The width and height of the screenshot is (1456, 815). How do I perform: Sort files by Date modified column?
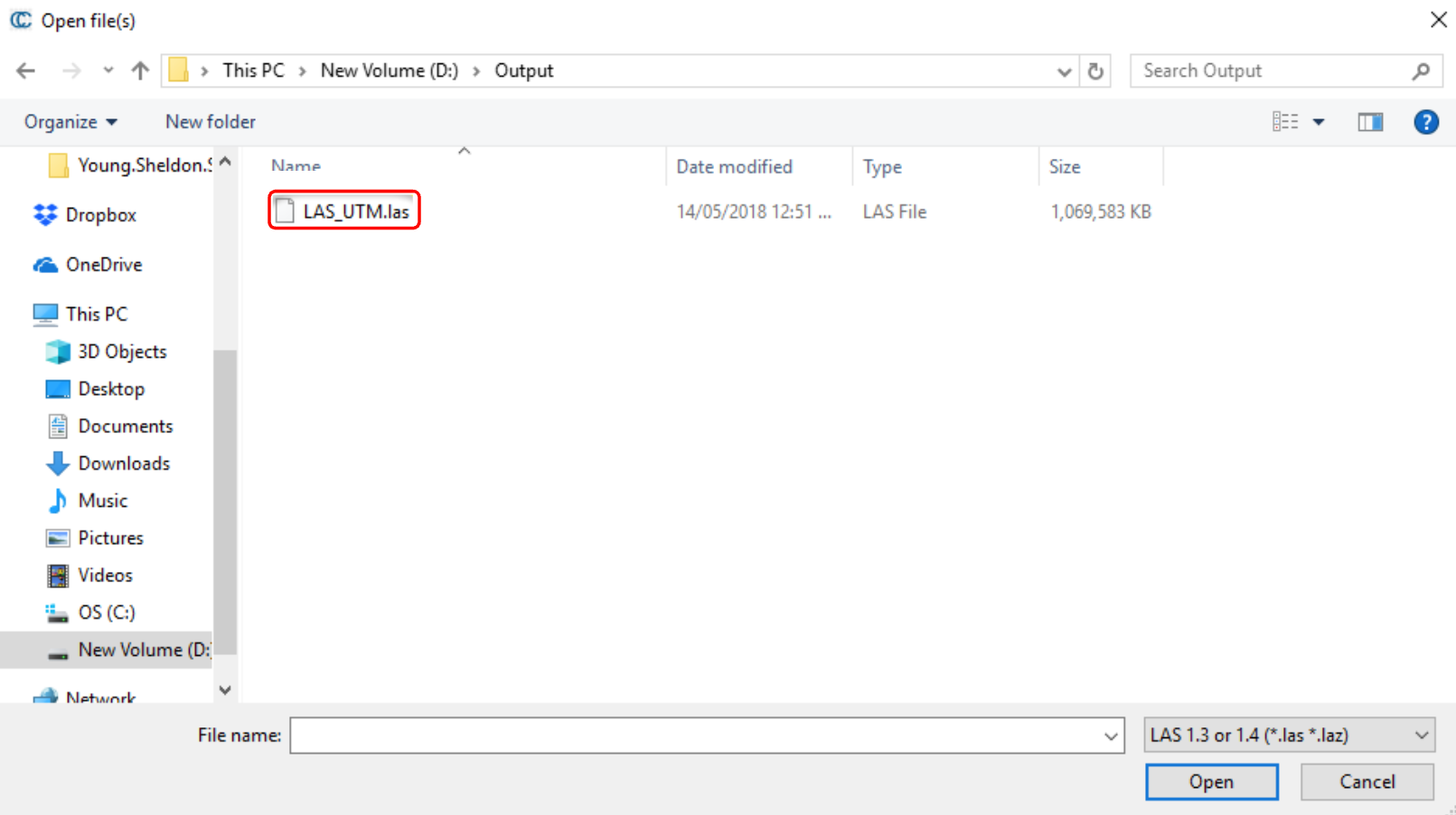[x=734, y=167]
